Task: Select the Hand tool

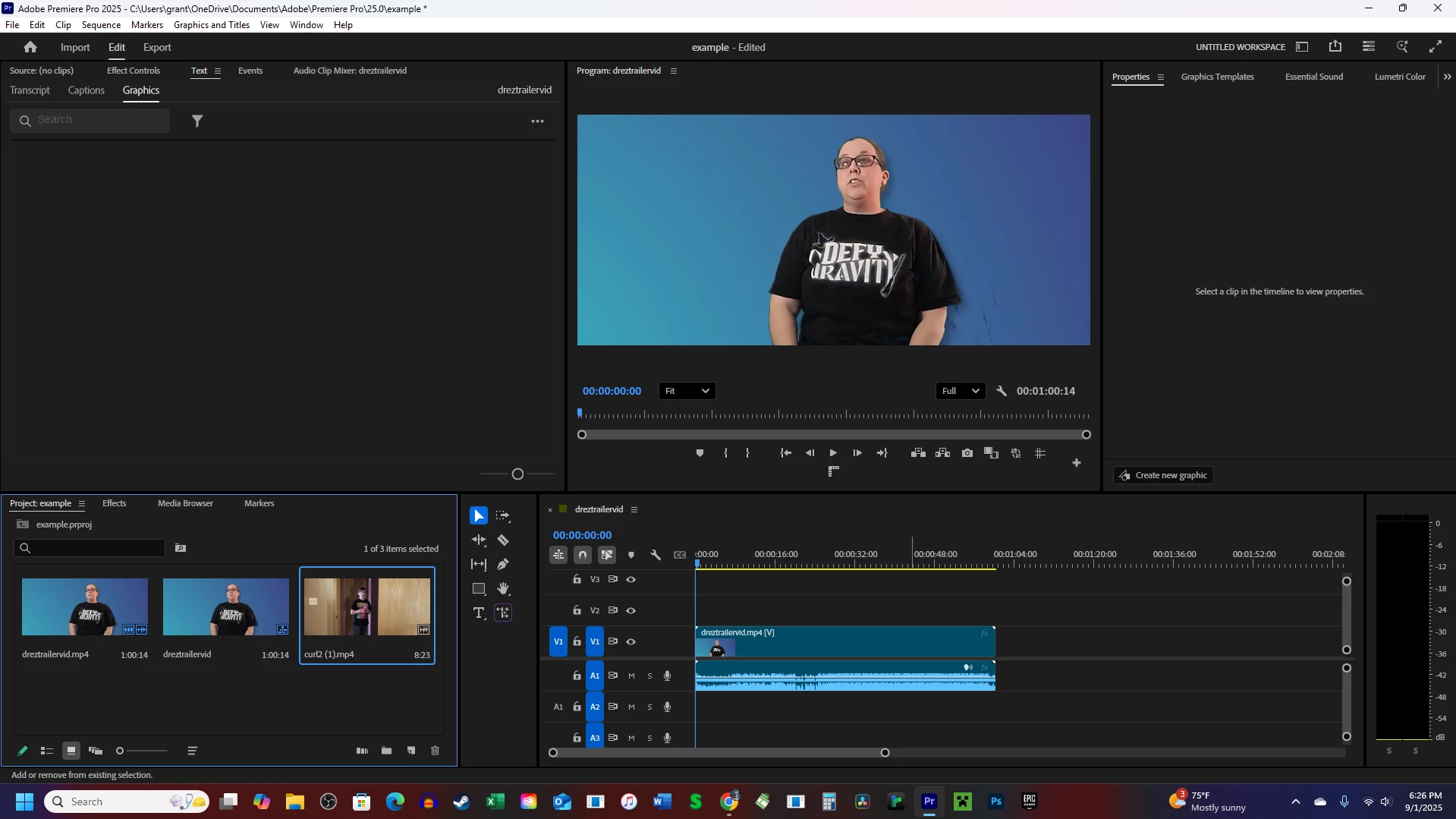Action: pos(503,589)
